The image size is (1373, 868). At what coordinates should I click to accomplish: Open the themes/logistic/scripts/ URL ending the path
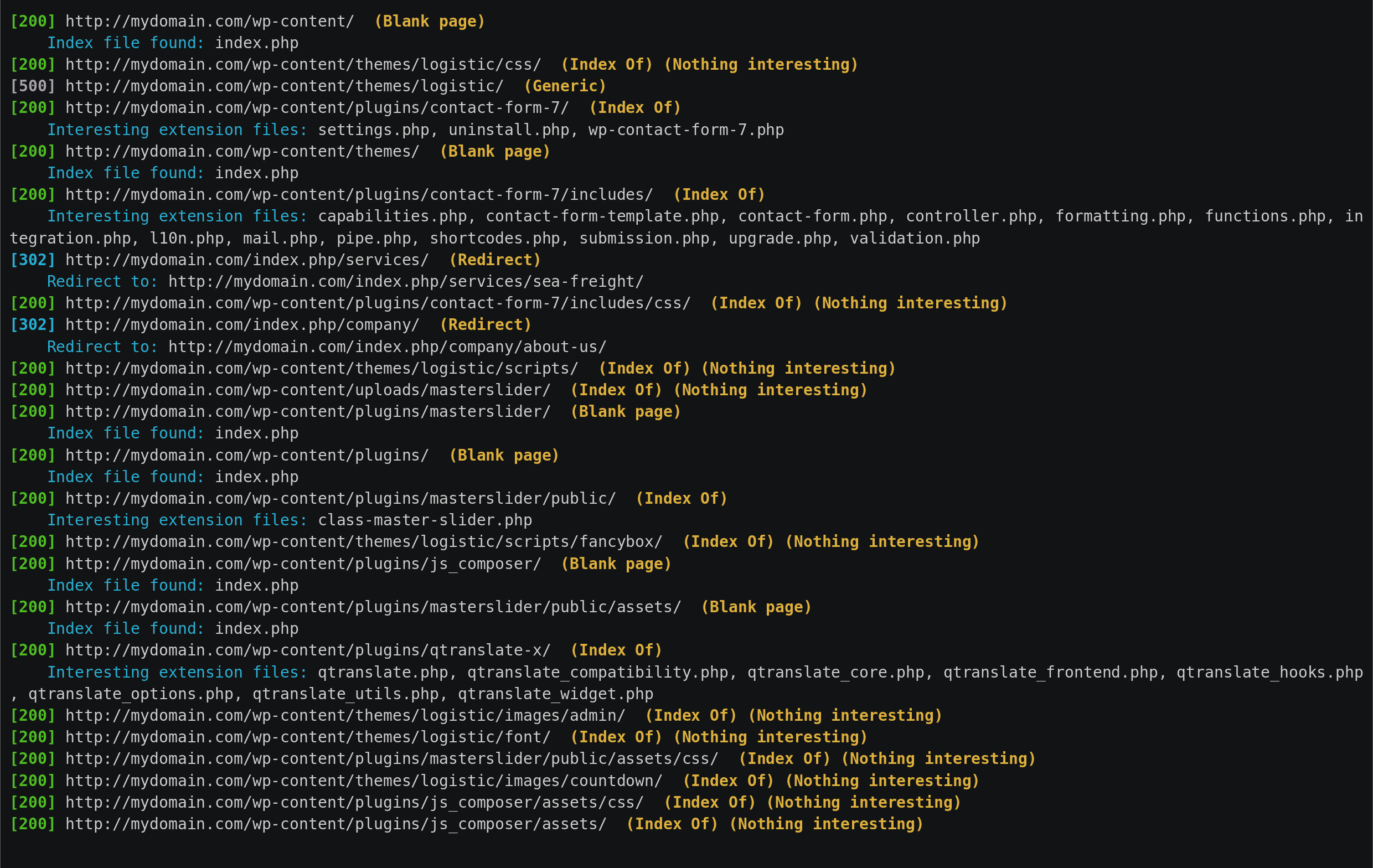point(322,369)
